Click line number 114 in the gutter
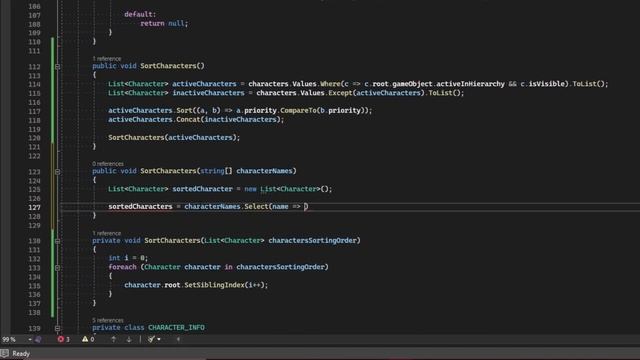Screen dimensions: 640x360 [34, 84]
